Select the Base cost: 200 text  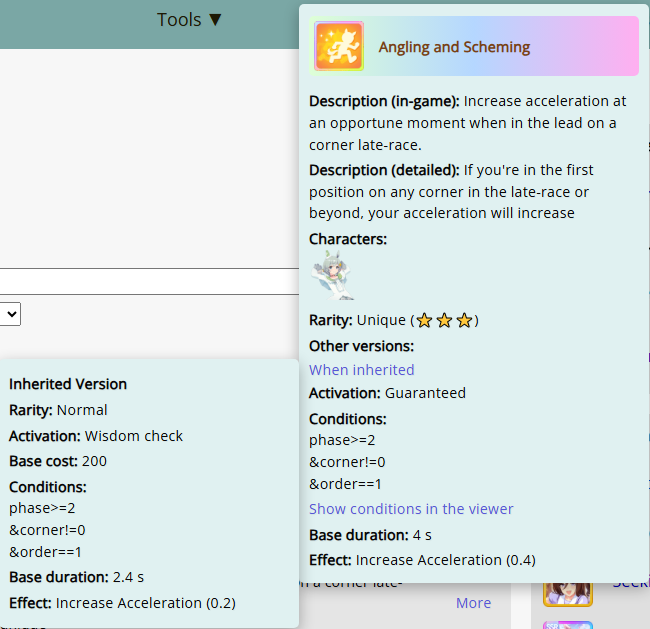(x=58, y=461)
